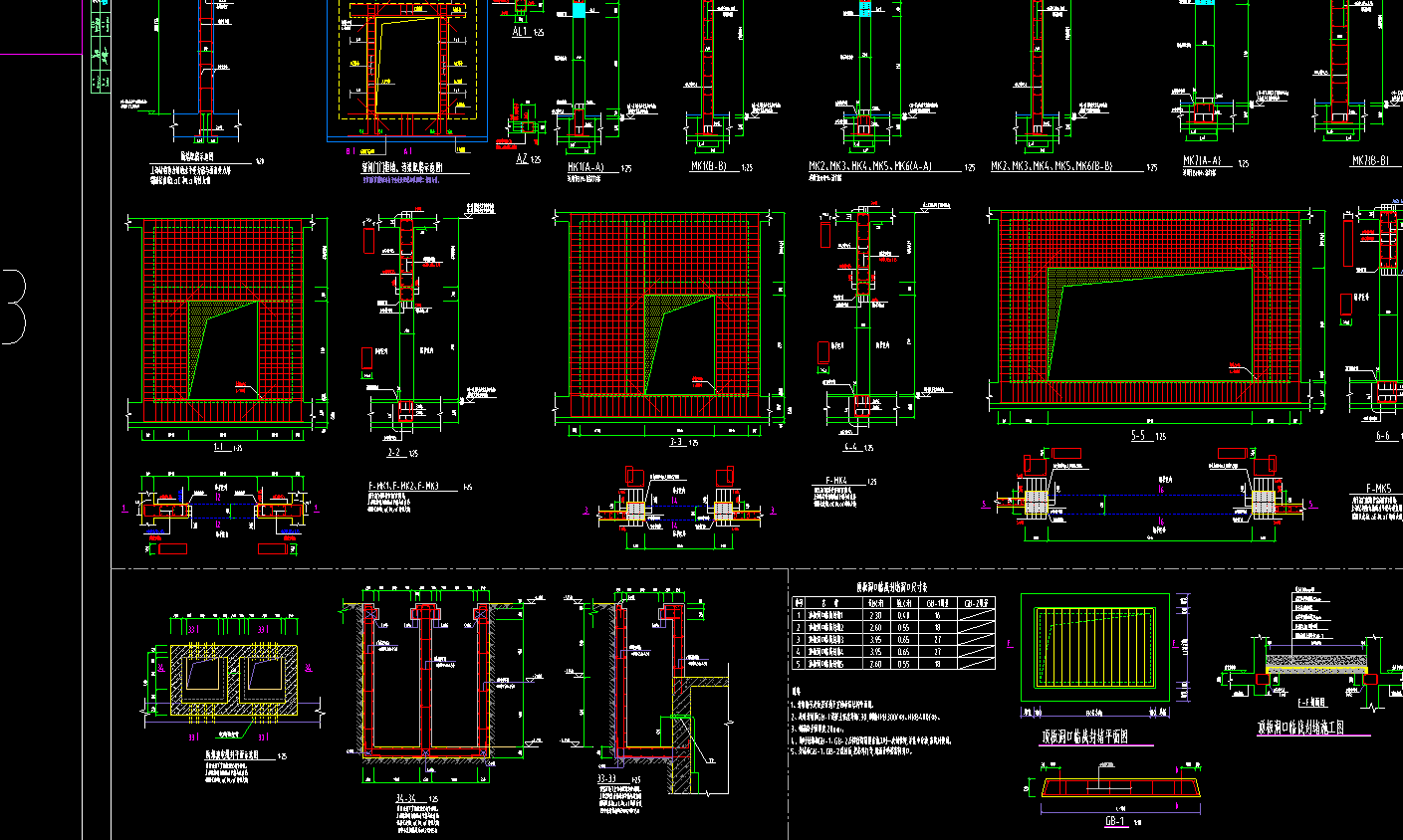
Task: Click the "GB-1" cover plate label
Action: pos(1115,822)
